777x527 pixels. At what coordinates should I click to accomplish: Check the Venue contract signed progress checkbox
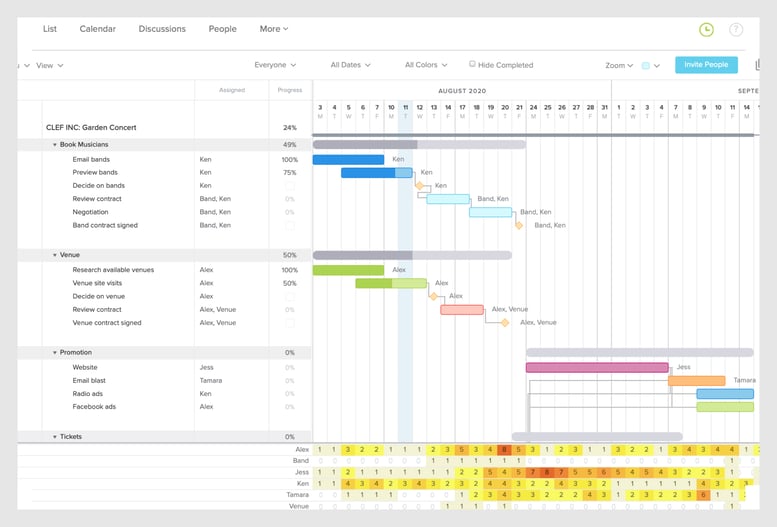290,323
